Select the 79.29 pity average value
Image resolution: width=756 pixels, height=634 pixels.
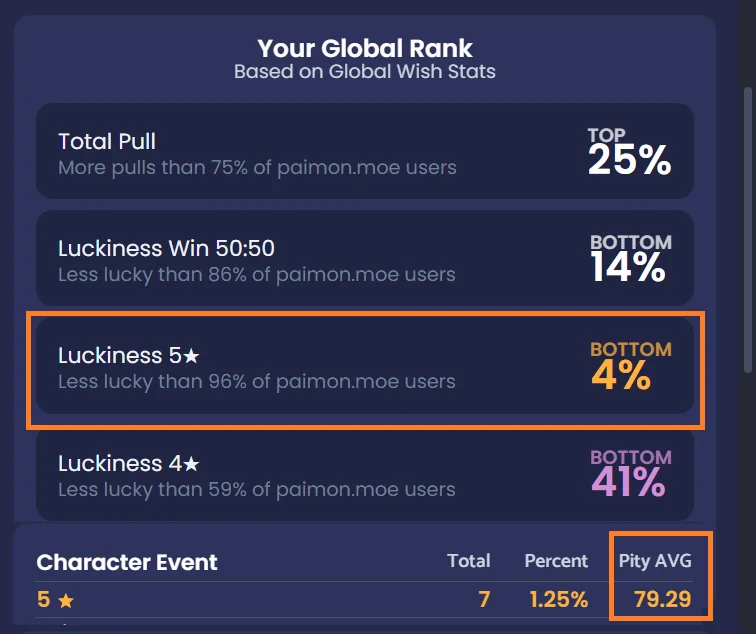(x=662, y=599)
